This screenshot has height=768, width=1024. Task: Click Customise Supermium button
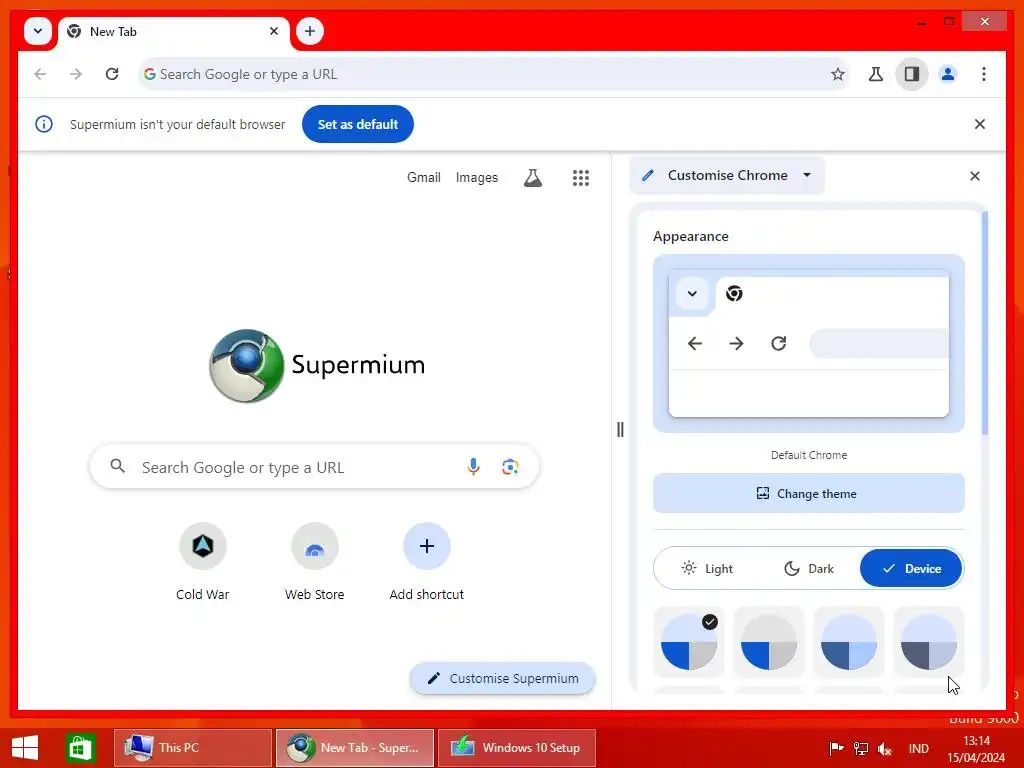(502, 679)
